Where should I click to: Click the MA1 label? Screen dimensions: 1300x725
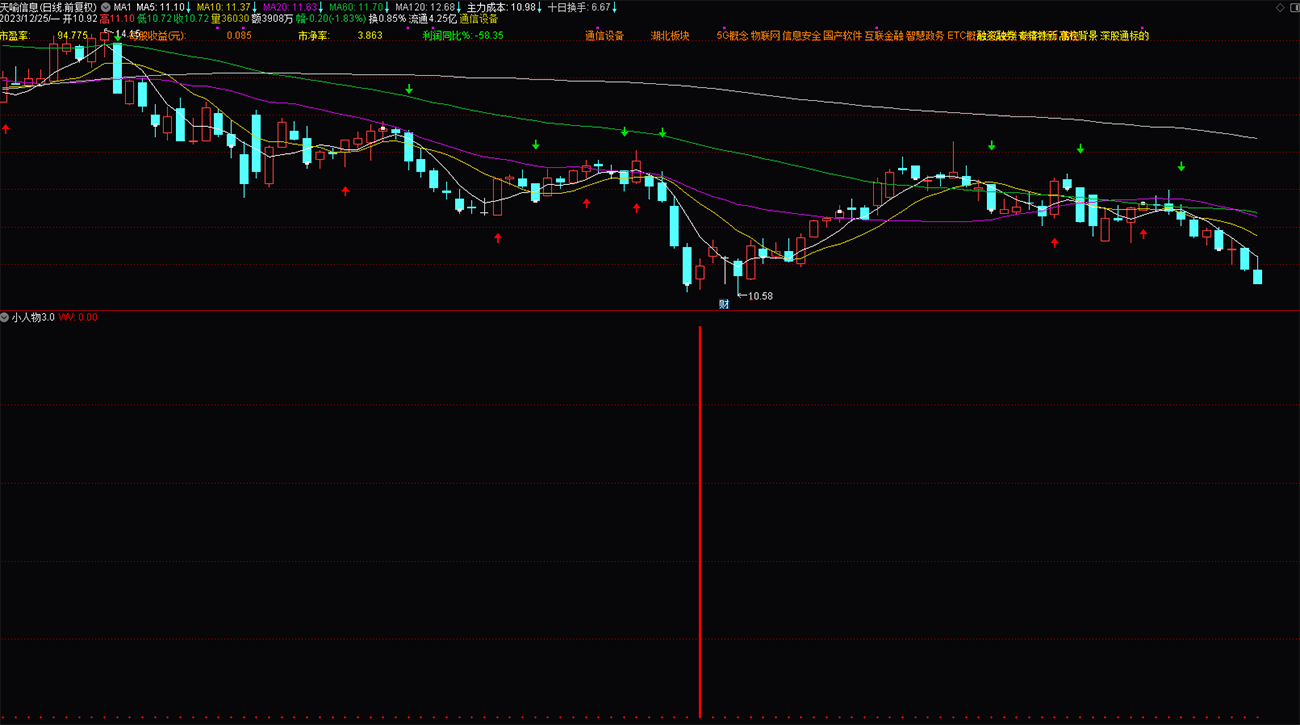122,7
